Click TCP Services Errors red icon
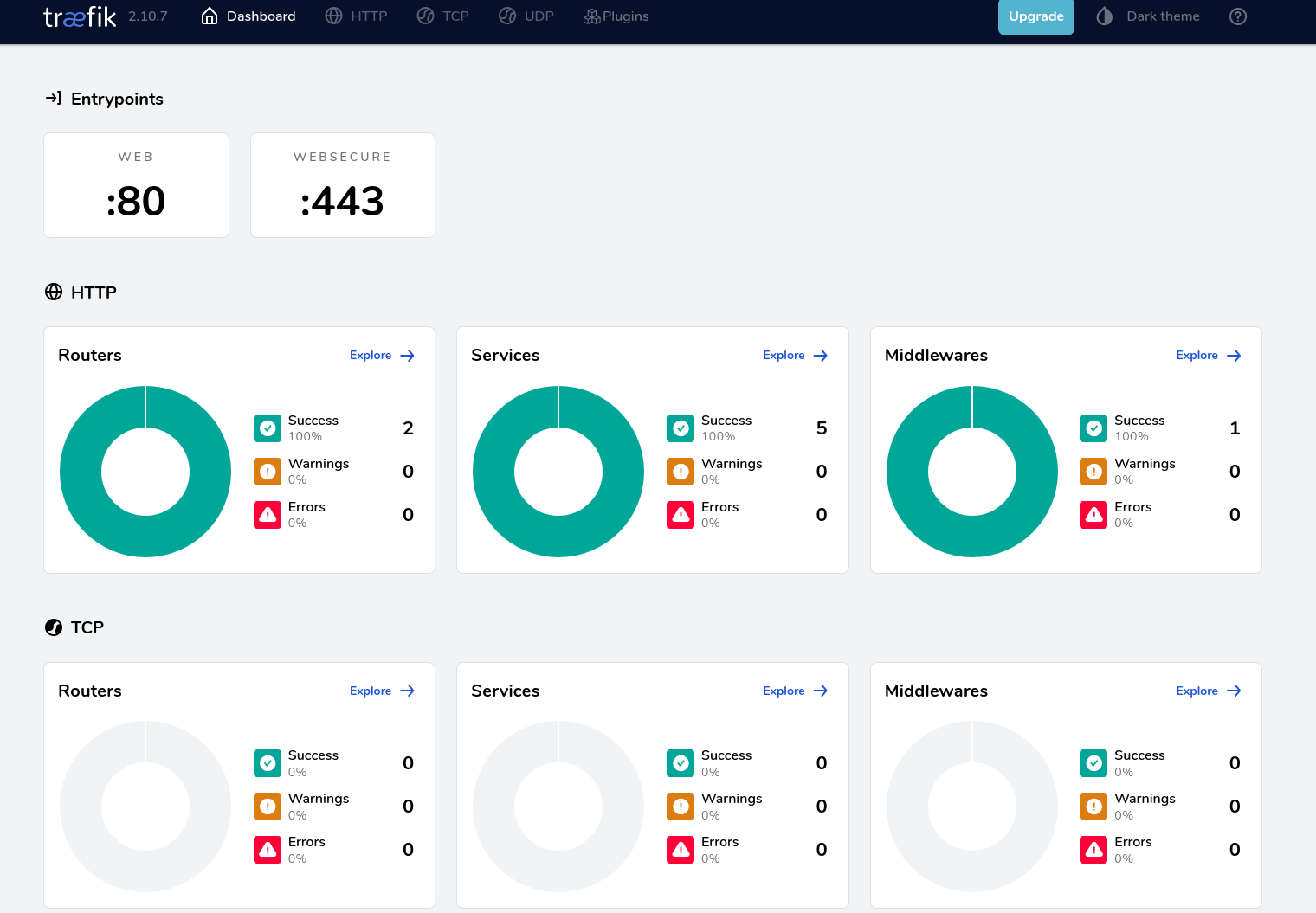Viewport: 1316px width, 913px height. (681, 850)
